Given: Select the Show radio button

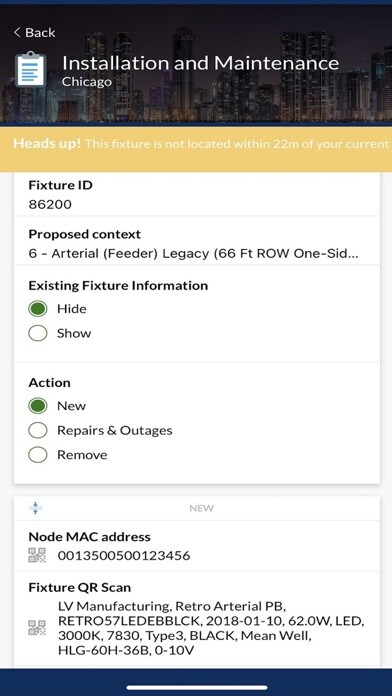Looking at the screenshot, I should (x=38, y=333).
